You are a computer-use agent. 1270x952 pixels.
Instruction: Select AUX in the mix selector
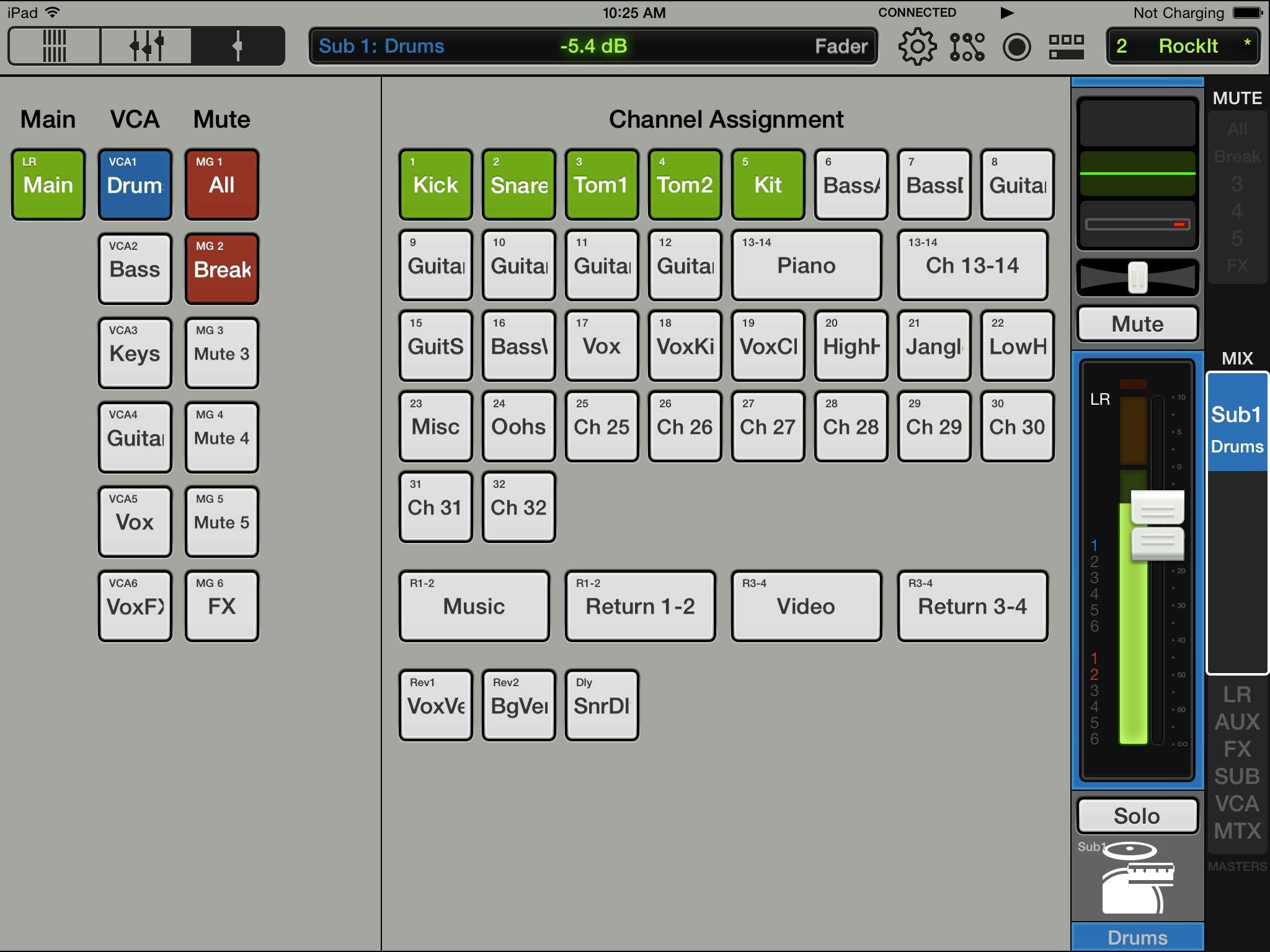click(1237, 721)
